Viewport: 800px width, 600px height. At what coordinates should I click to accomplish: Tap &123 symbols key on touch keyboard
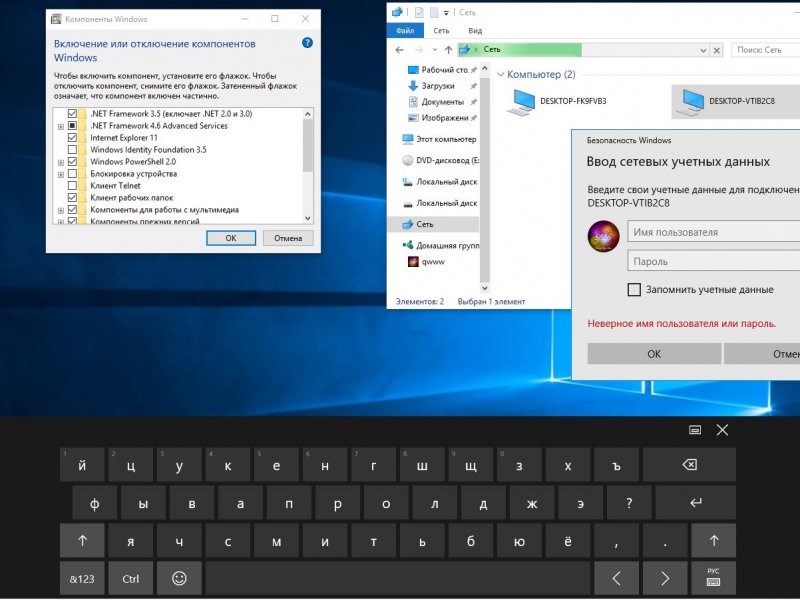point(82,579)
